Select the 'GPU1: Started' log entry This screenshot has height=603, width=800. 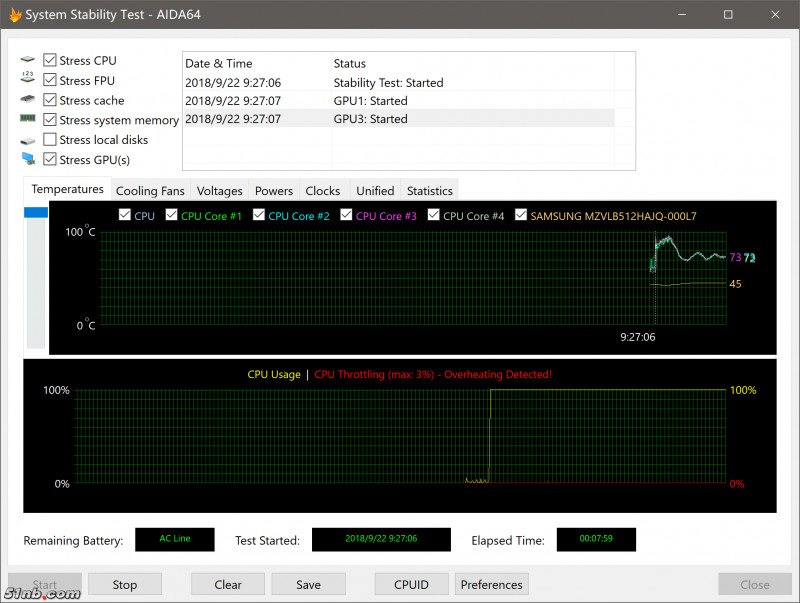[x=398, y=100]
